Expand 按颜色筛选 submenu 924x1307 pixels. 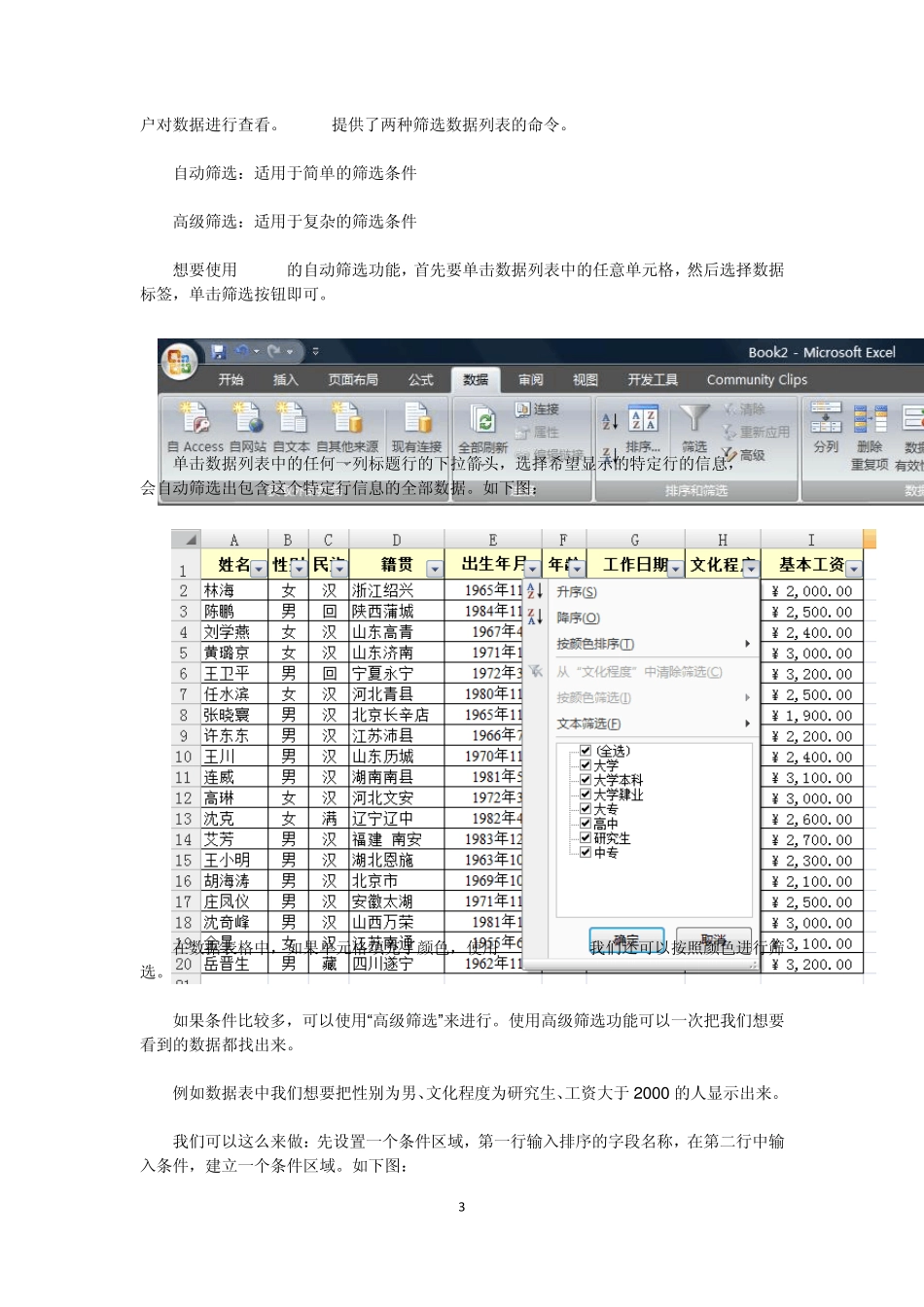641,697
